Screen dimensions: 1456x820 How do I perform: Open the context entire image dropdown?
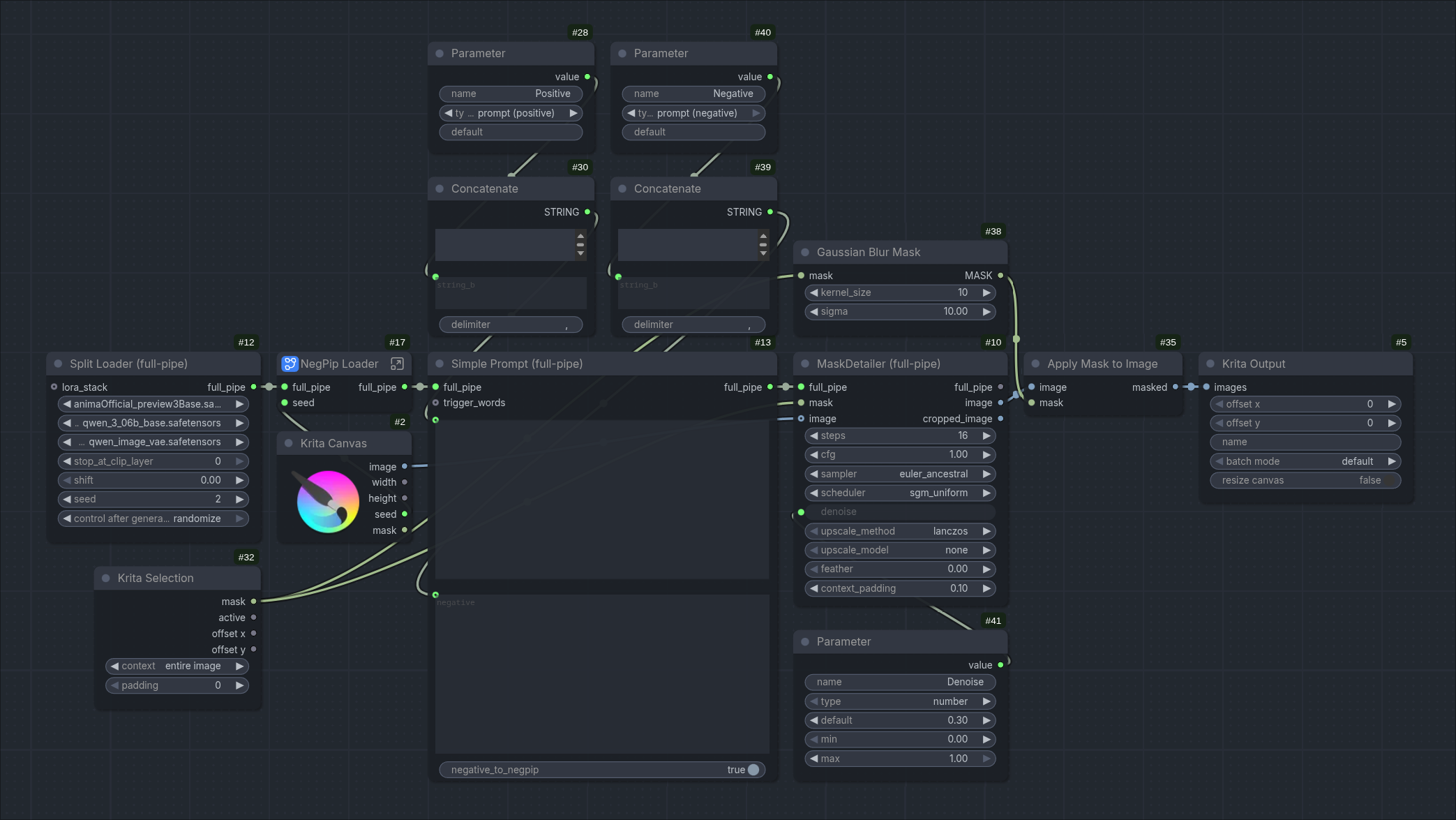pyautogui.click(x=177, y=666)
